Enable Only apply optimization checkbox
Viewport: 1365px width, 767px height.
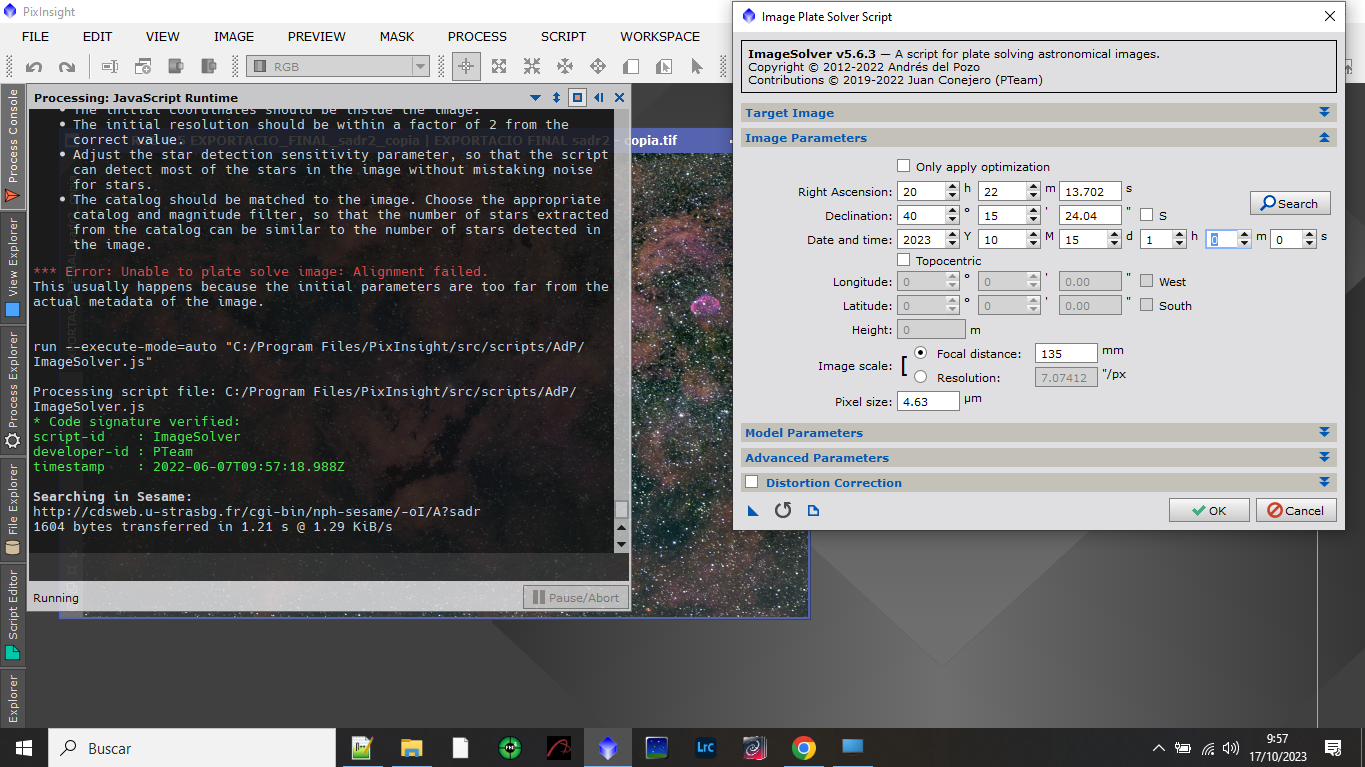(904, 166)
